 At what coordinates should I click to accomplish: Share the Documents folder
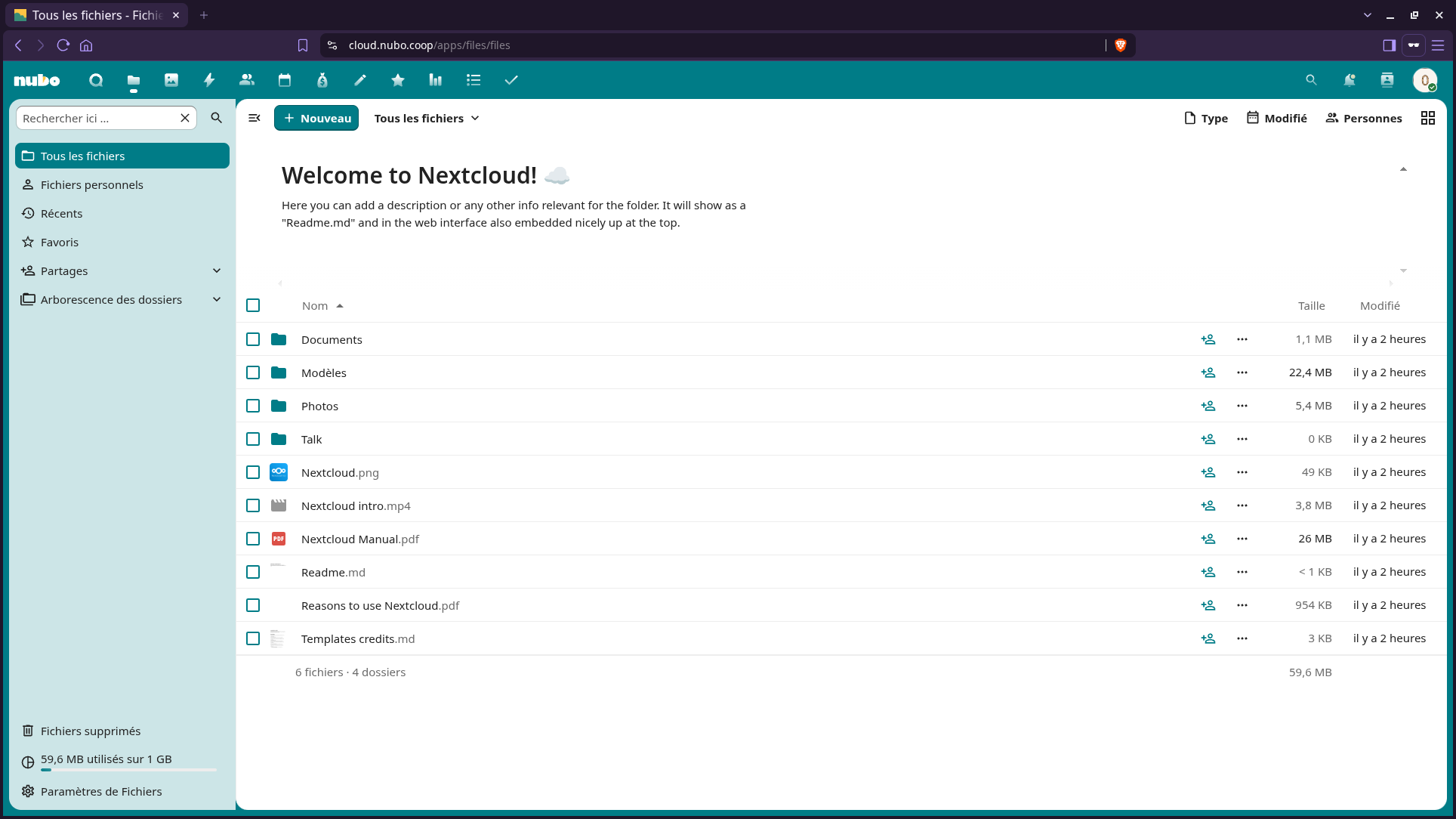(1208, 339)
